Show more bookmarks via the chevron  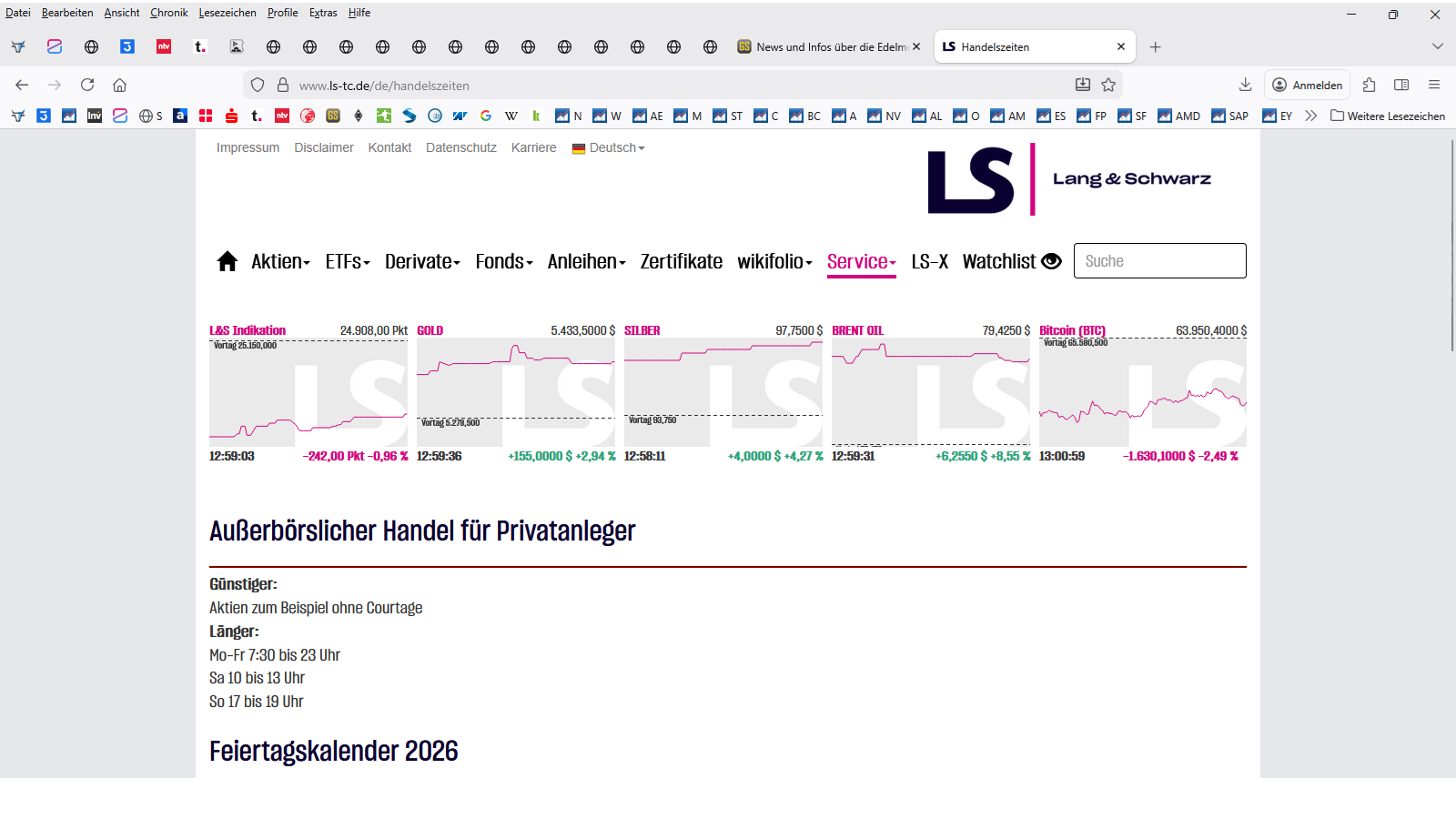(x=1310, y=116)
